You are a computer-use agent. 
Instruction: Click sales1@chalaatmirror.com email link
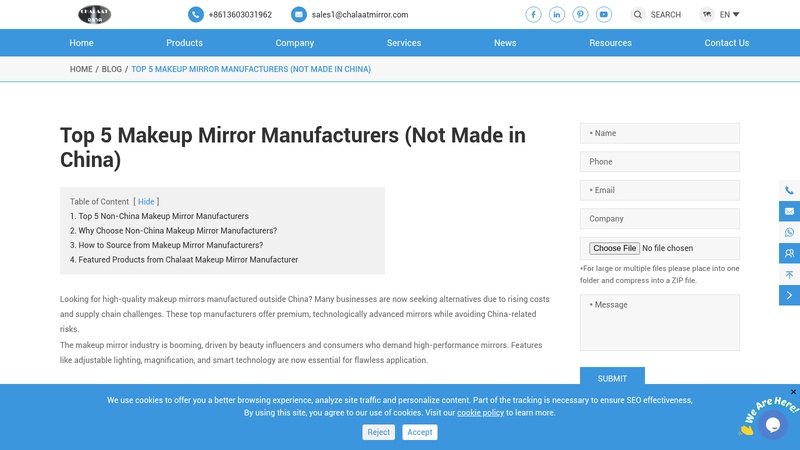coord(360,15)
